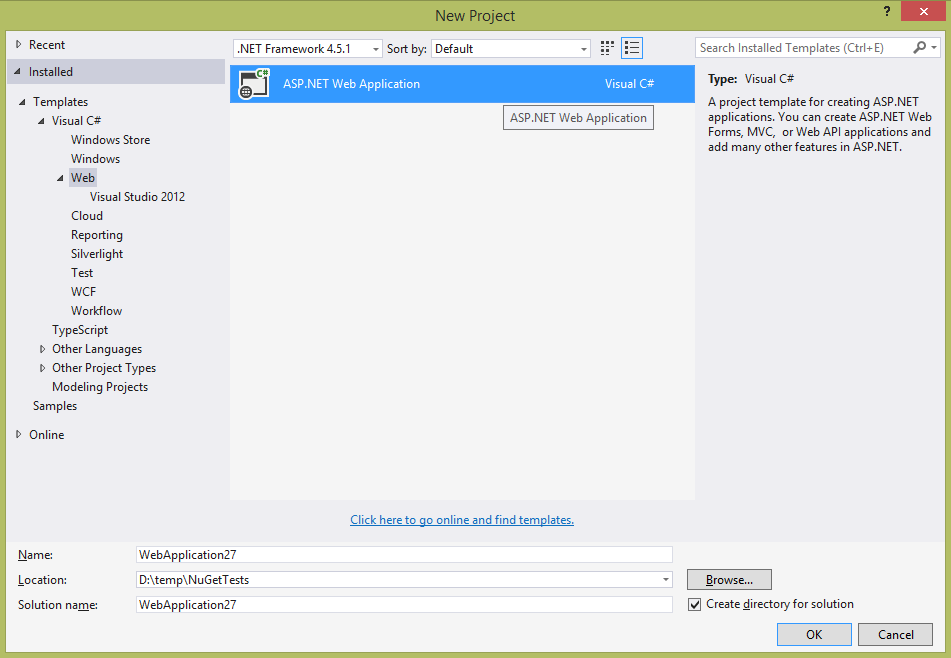This screenshot has height=658, width=951.
Task: Select the Samples node
Action: coord(55,406)
